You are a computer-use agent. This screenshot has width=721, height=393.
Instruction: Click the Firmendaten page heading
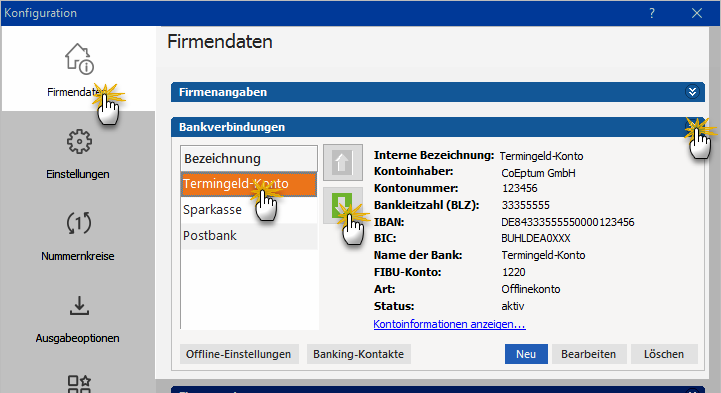pyautogui.click(x=220, y=42)
